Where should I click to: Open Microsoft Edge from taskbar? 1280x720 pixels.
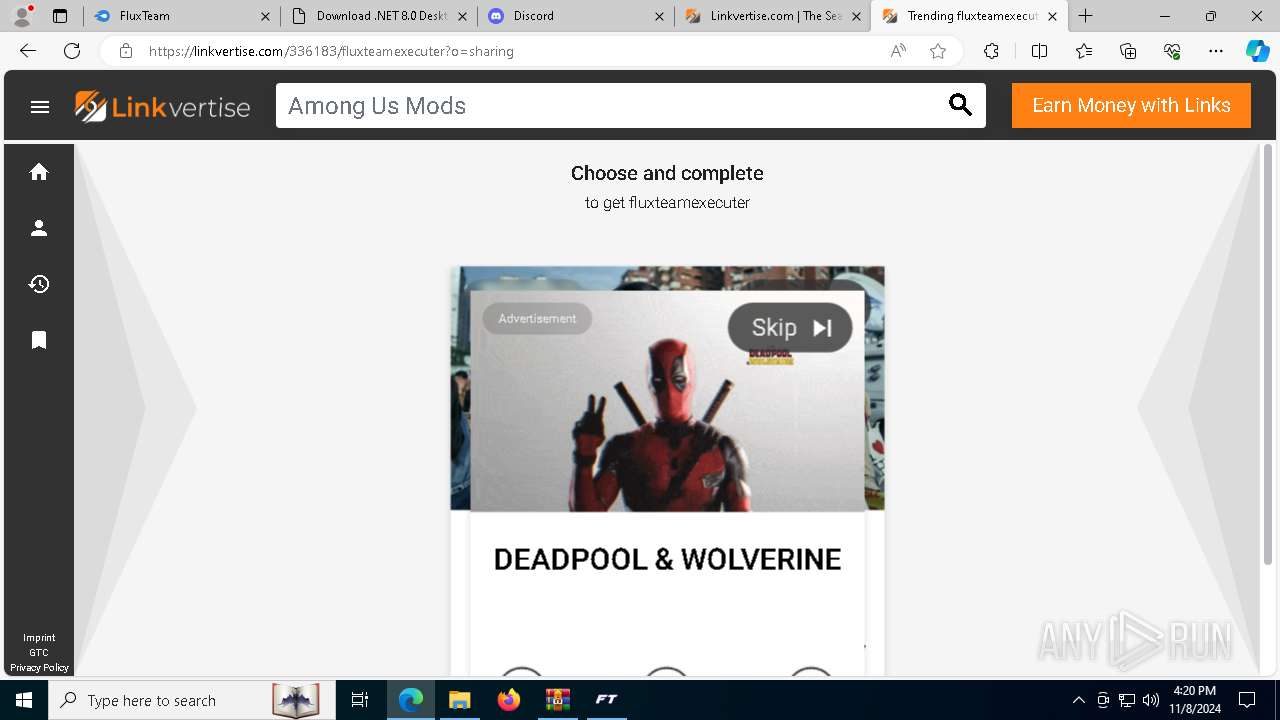(x=411, y=700)
